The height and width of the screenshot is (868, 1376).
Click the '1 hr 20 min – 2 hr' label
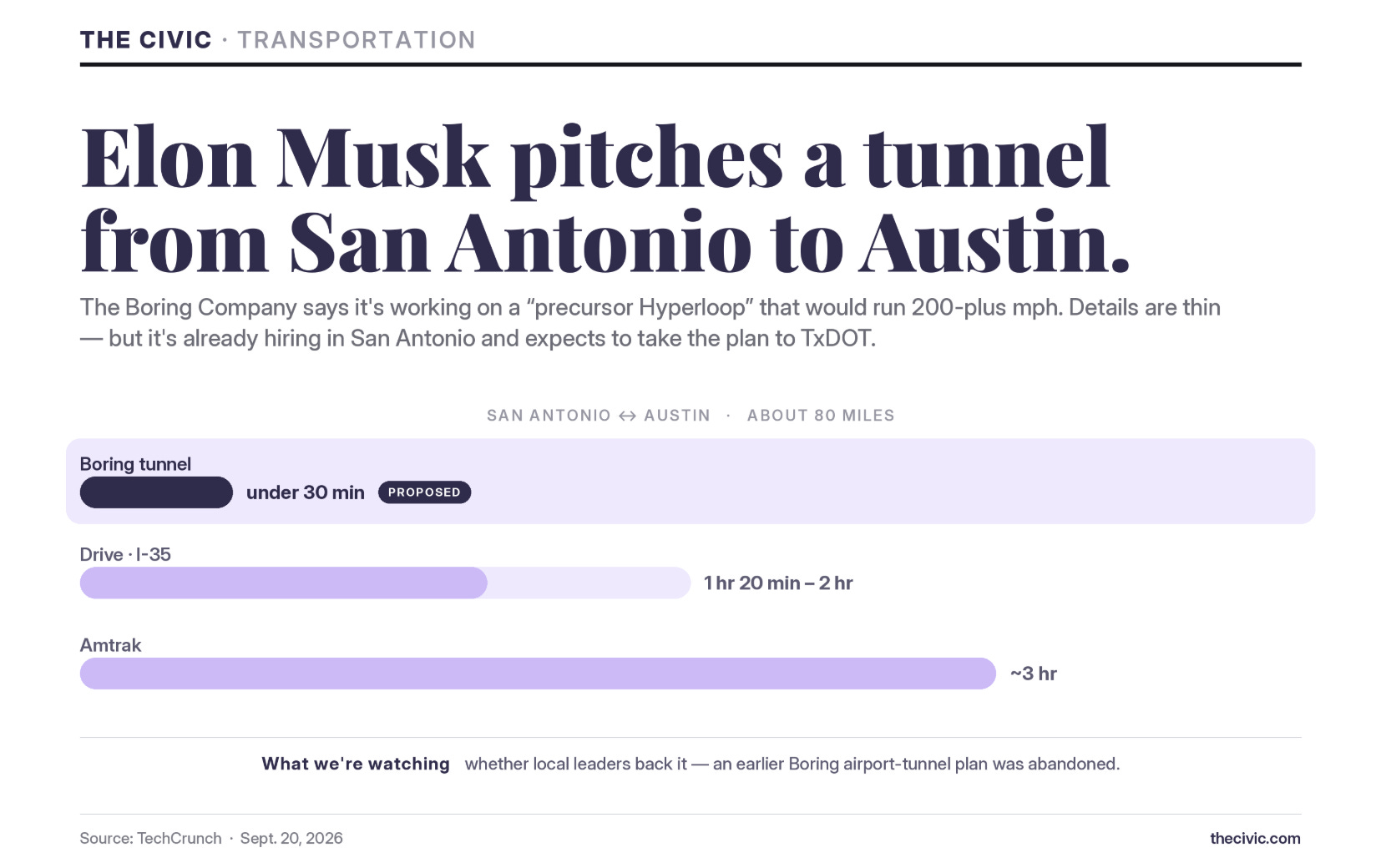pos(778,583)
